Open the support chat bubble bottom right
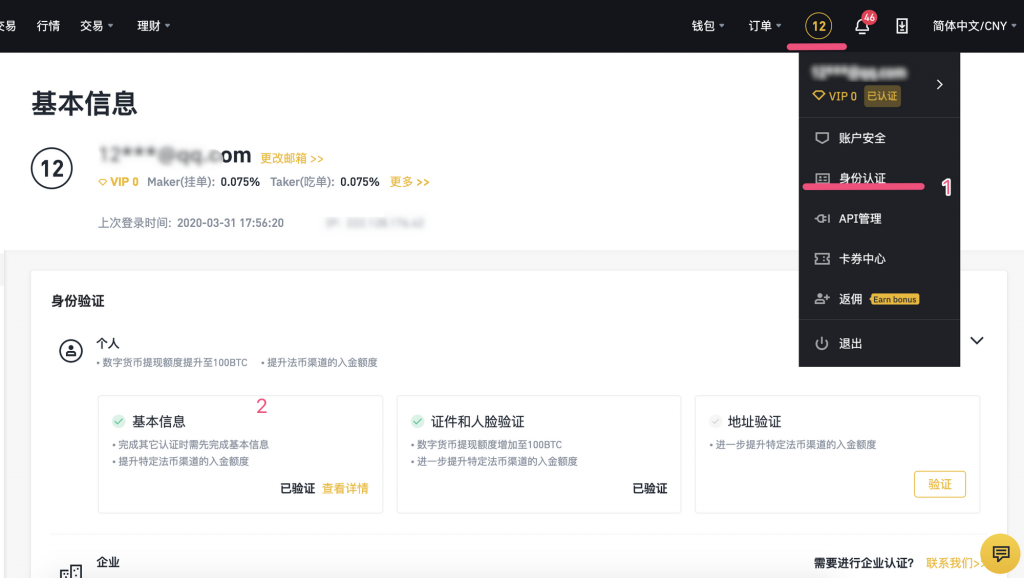This screenshot has width=1024, height=578. coord(1001,553)
